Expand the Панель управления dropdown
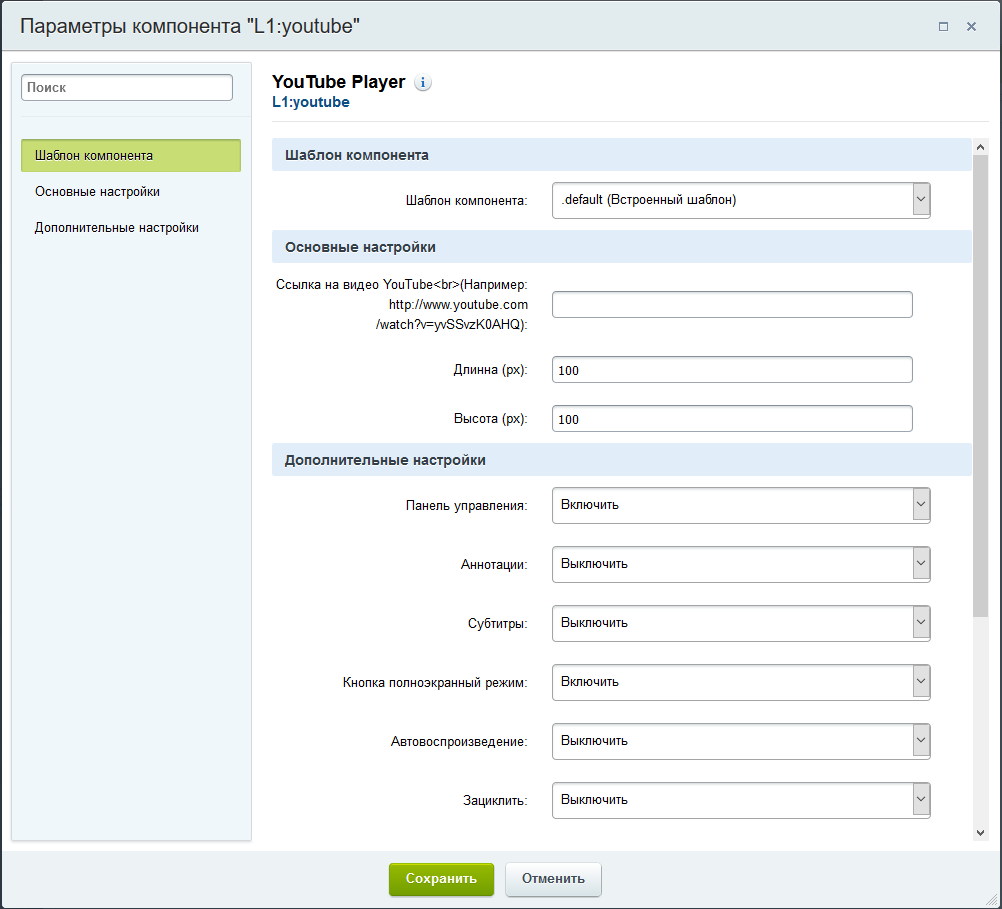 (741, 505)
